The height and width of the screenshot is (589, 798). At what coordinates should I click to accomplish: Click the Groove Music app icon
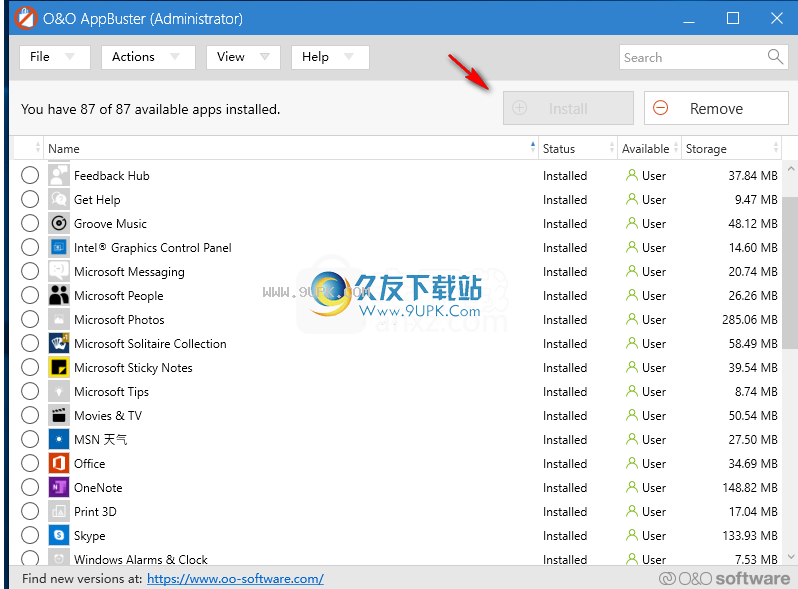59,223
